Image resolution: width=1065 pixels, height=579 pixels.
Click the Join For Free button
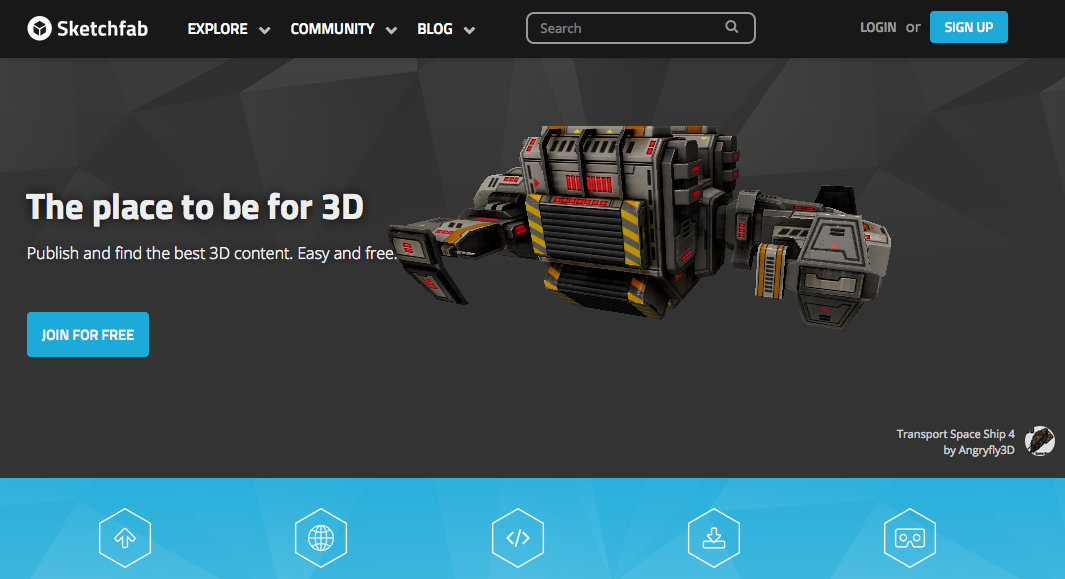coord(88,334)
